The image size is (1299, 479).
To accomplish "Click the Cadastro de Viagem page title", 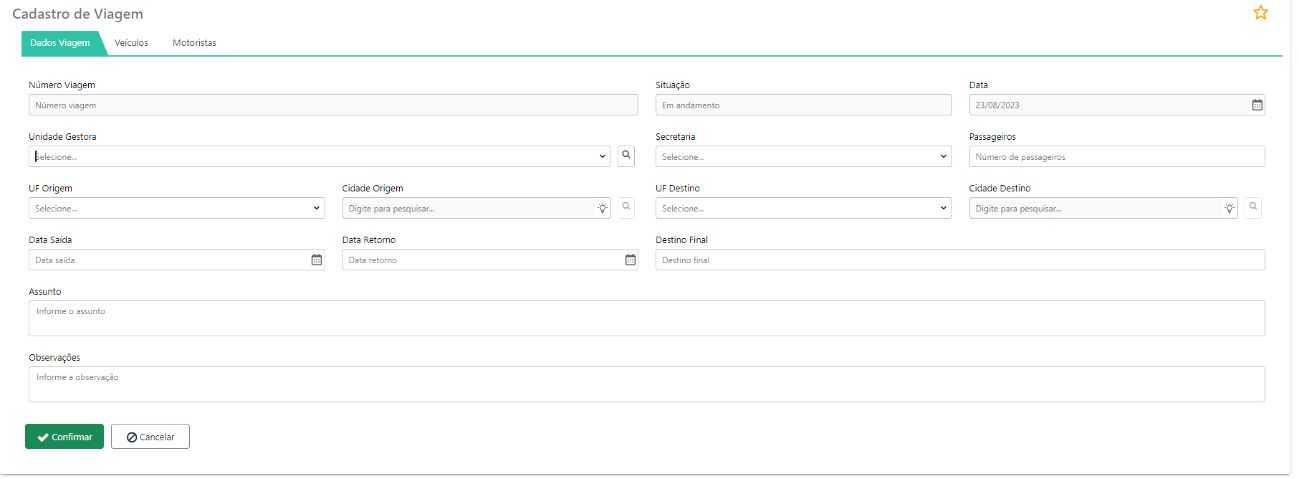I will [x=77, y=14].
